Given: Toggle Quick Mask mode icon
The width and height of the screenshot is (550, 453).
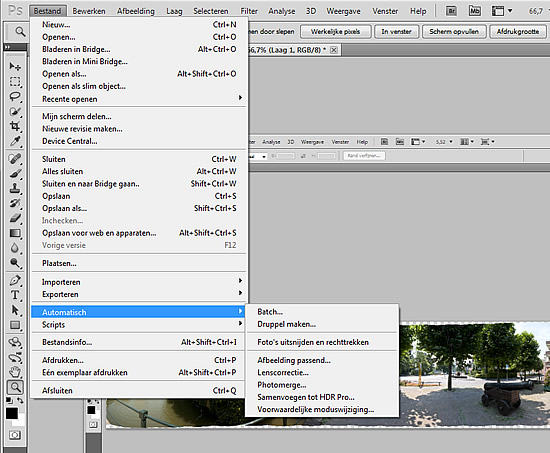Looking at the screenshot, I should click(14, 435).
